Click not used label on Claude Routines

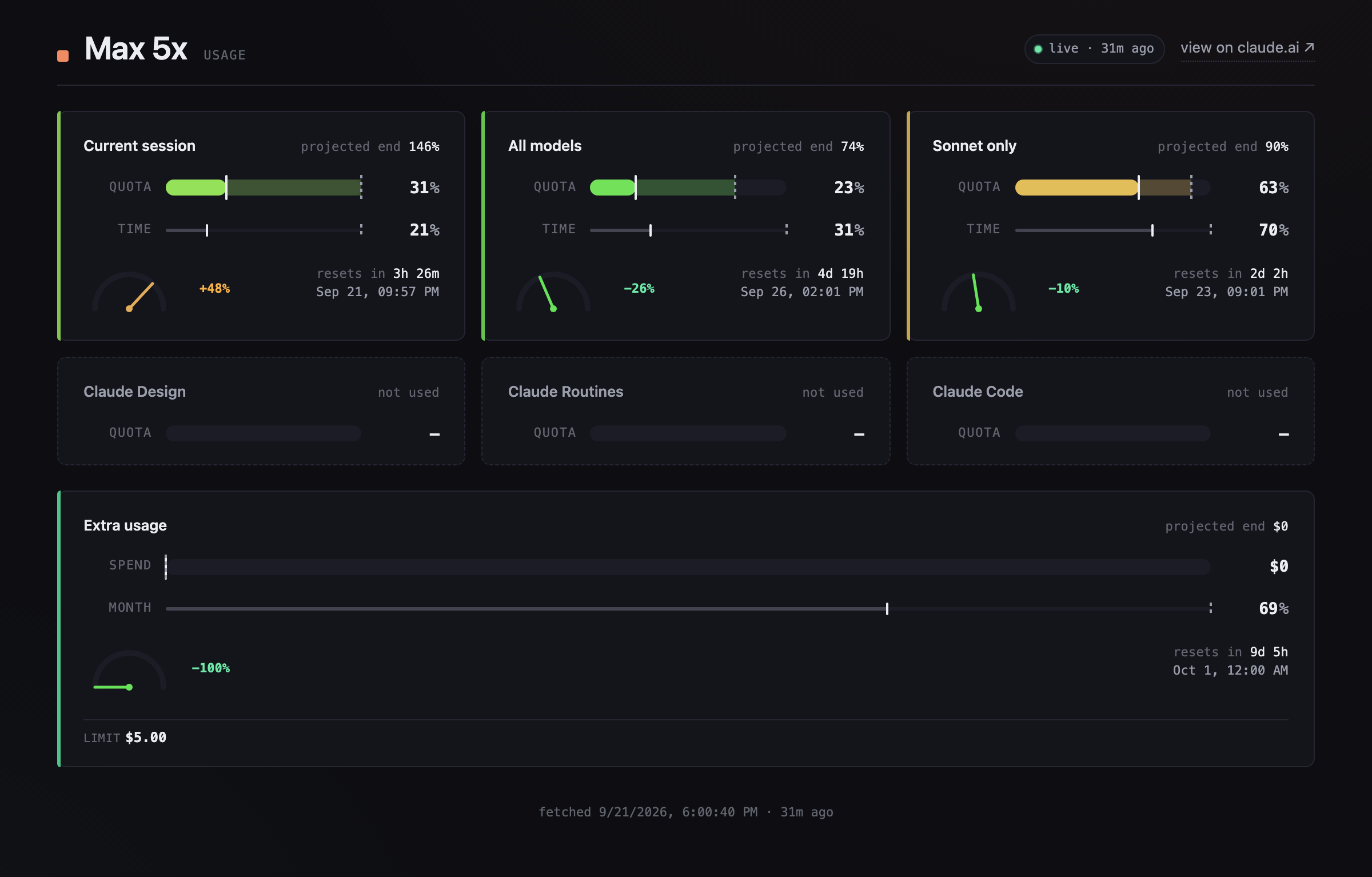tap(833, 393)
